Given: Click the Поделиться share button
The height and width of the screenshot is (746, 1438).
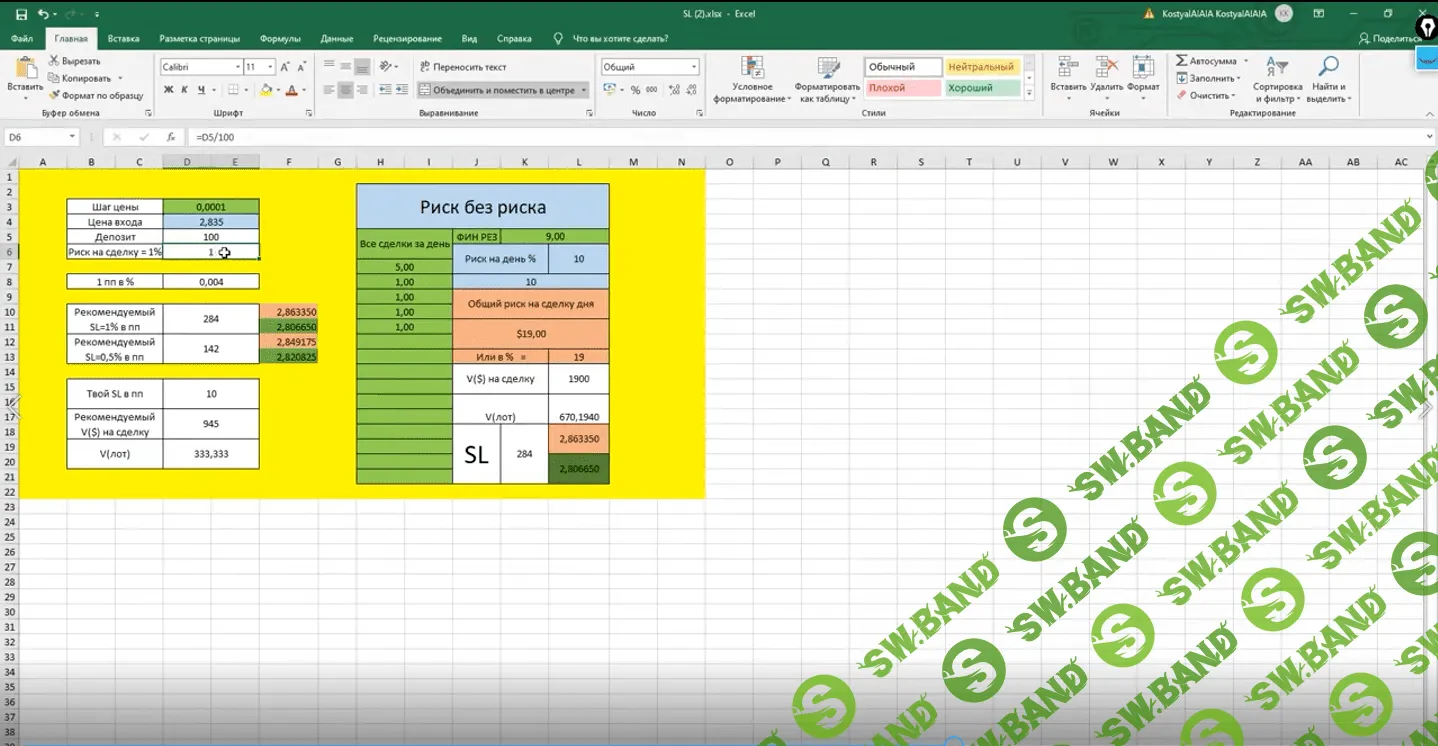Looking at the screenshot, I should (1391, 39).
